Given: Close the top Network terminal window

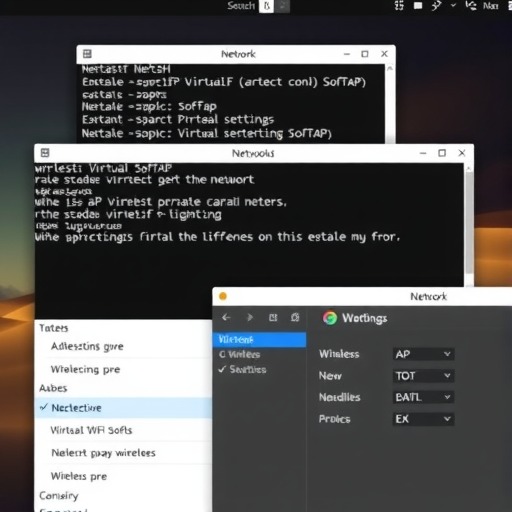Looking at the screenshot, I should pyautogui.click(x=384, y=54).
